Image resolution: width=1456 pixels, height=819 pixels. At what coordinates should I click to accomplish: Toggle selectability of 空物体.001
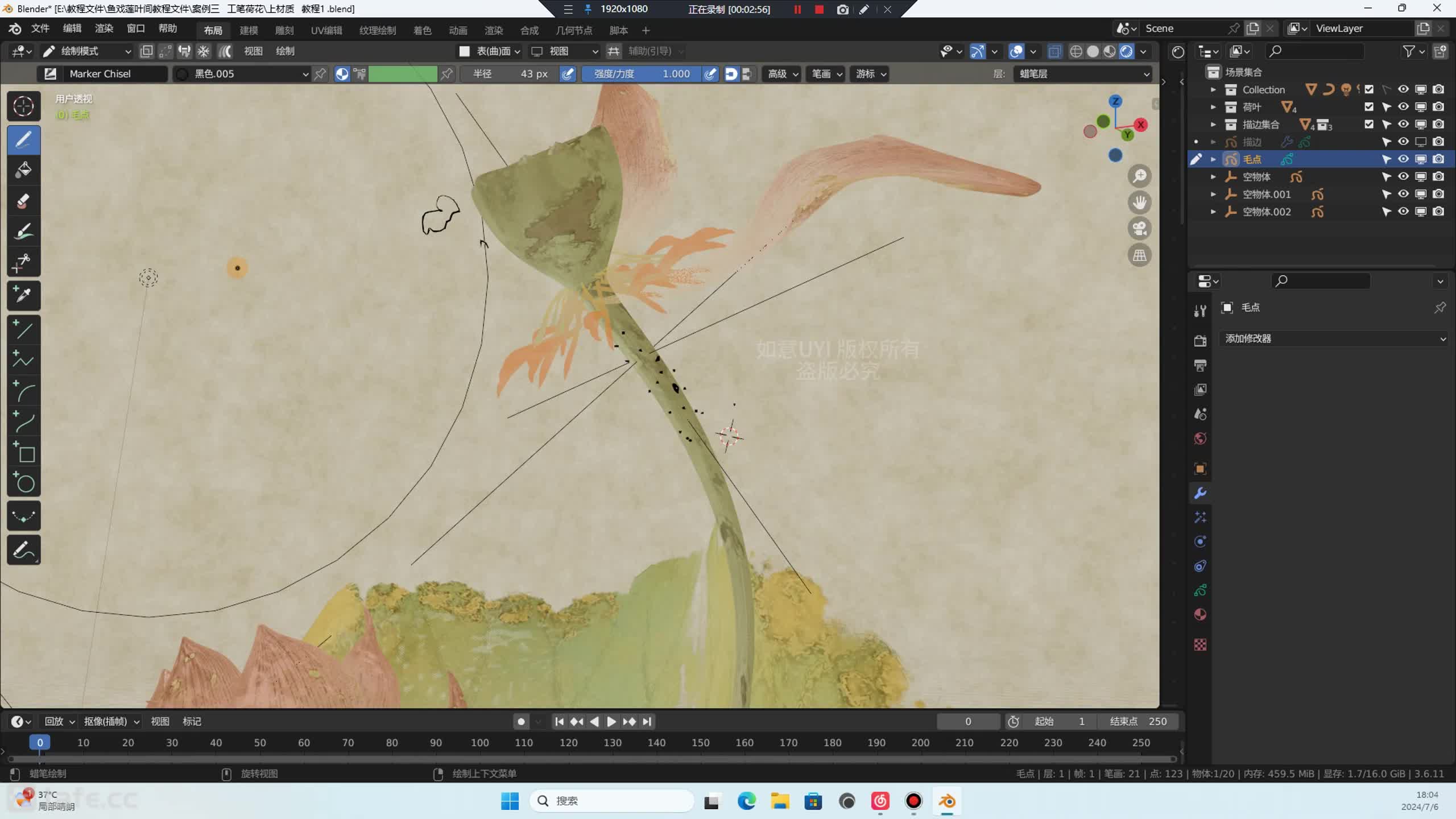point(1386,195)
